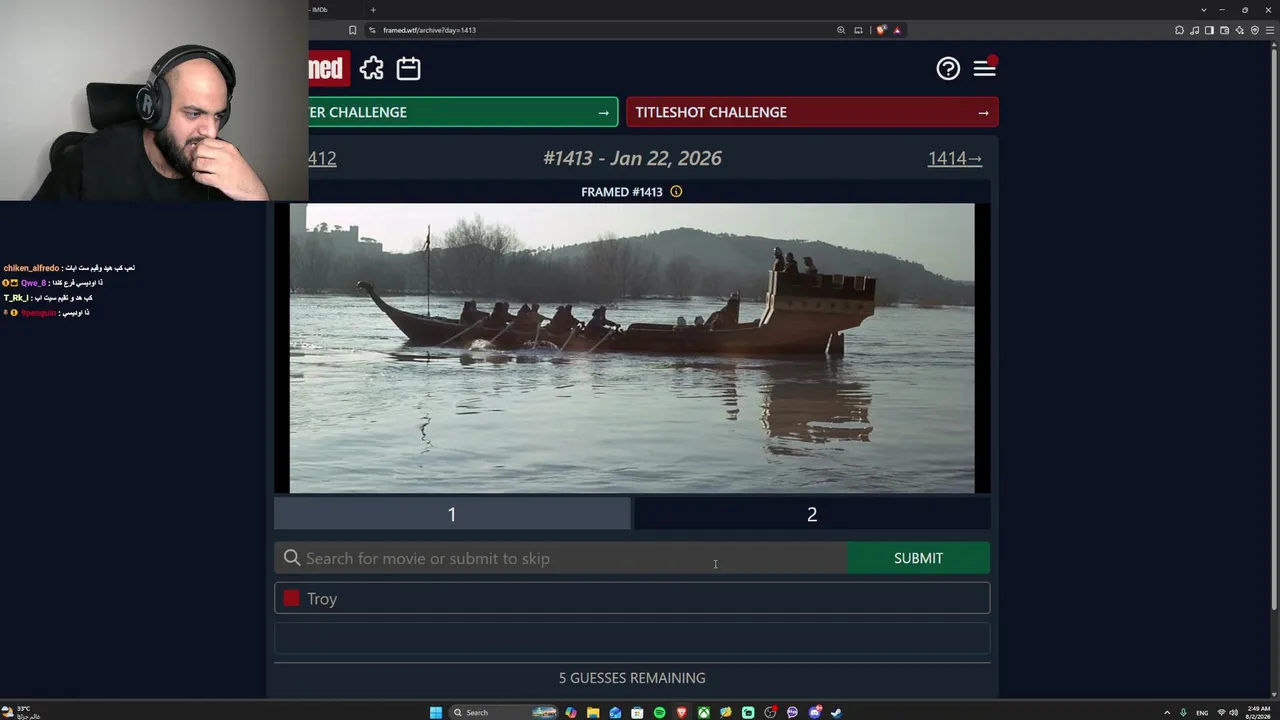Open the archive calendar icon
This screenshot has width=1280, height=720.
point(408,68)
